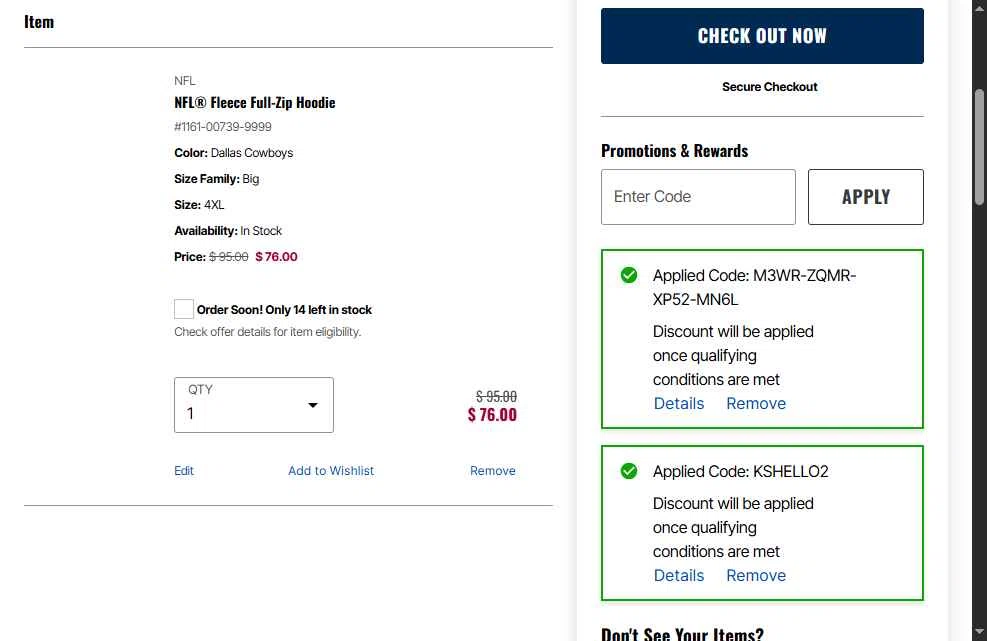
Task: Remove the applied code KSHELLO2
Action: click(x=756, y=575)
